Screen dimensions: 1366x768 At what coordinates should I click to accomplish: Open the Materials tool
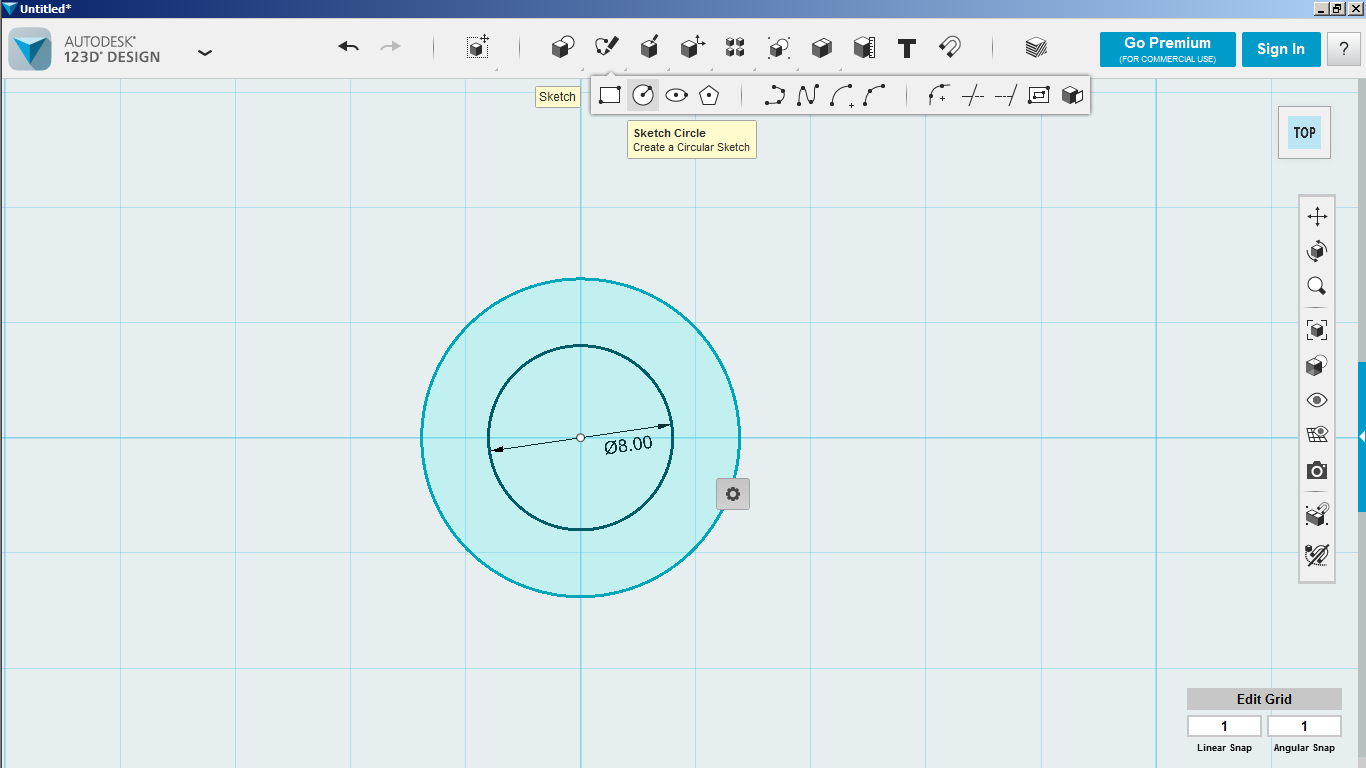[x=1036, y=47]
